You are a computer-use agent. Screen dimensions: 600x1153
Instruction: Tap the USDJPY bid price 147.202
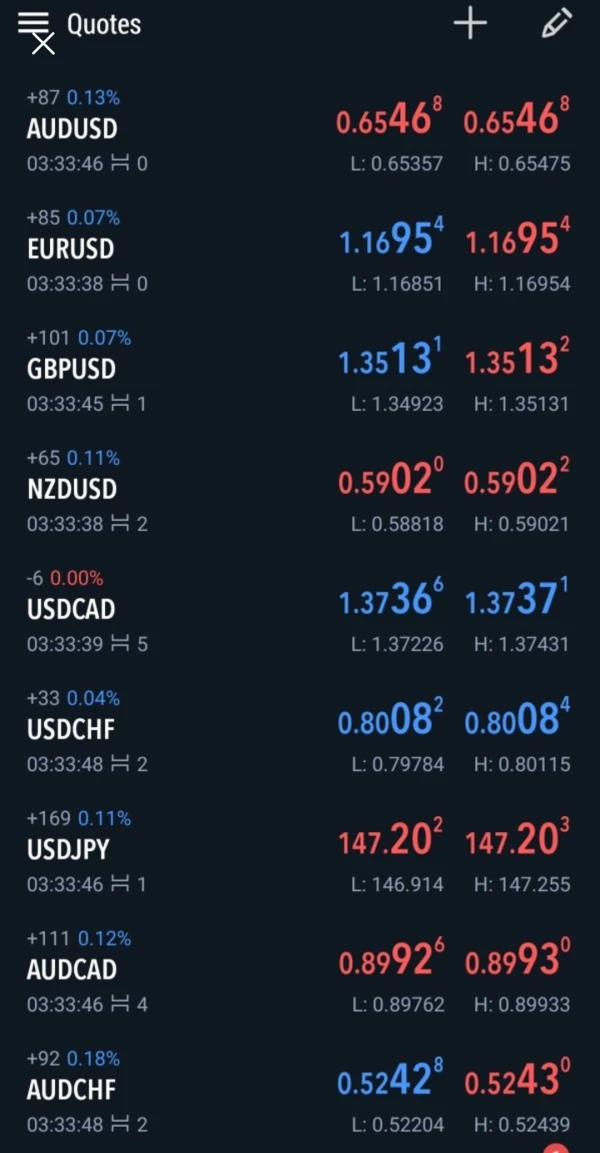(390, 841)
